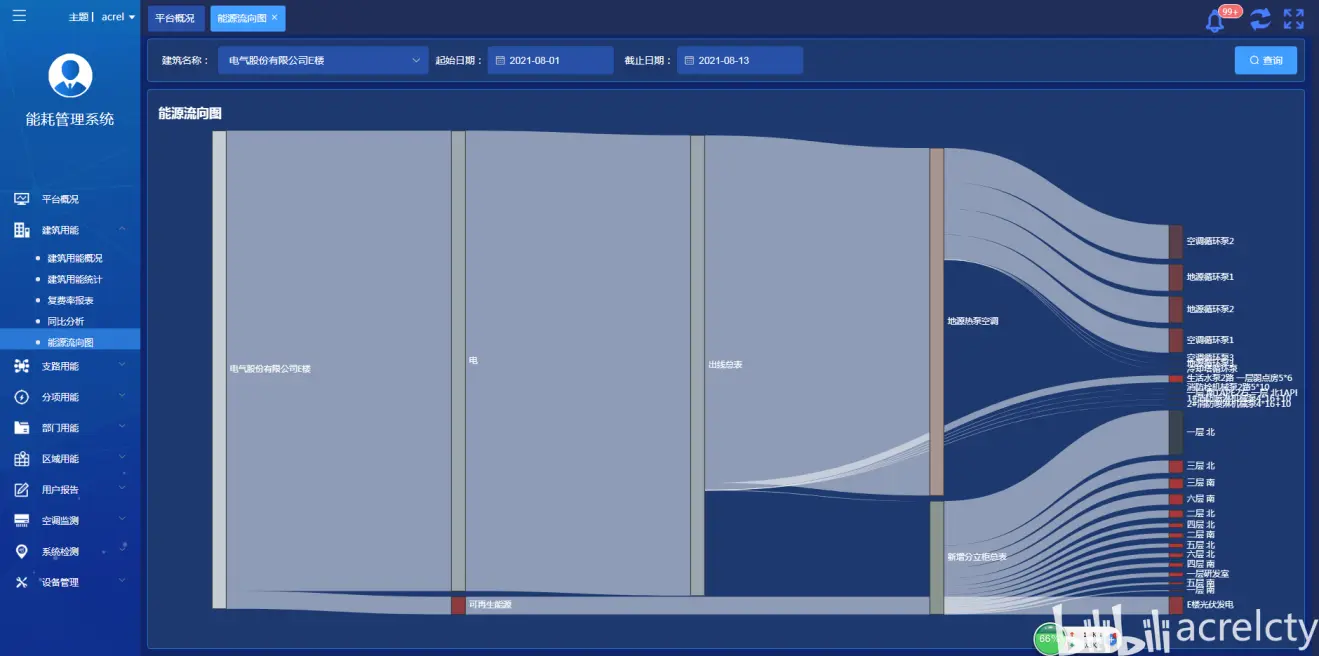Open 复费率报表 submenu item

tap(71, 300)
